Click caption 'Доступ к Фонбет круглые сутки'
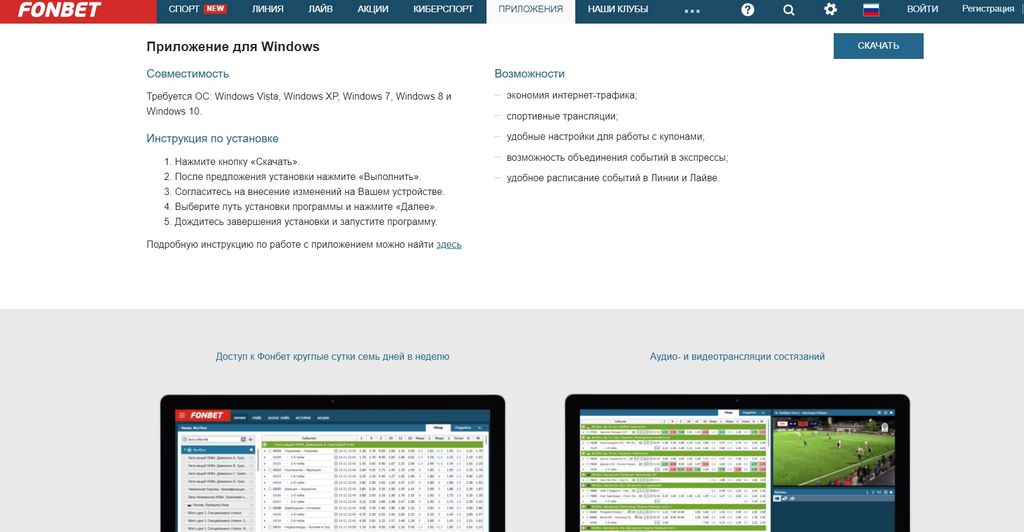Image resolution: width=1024 pixels, height=532 pixels. (x=332, y=356)
